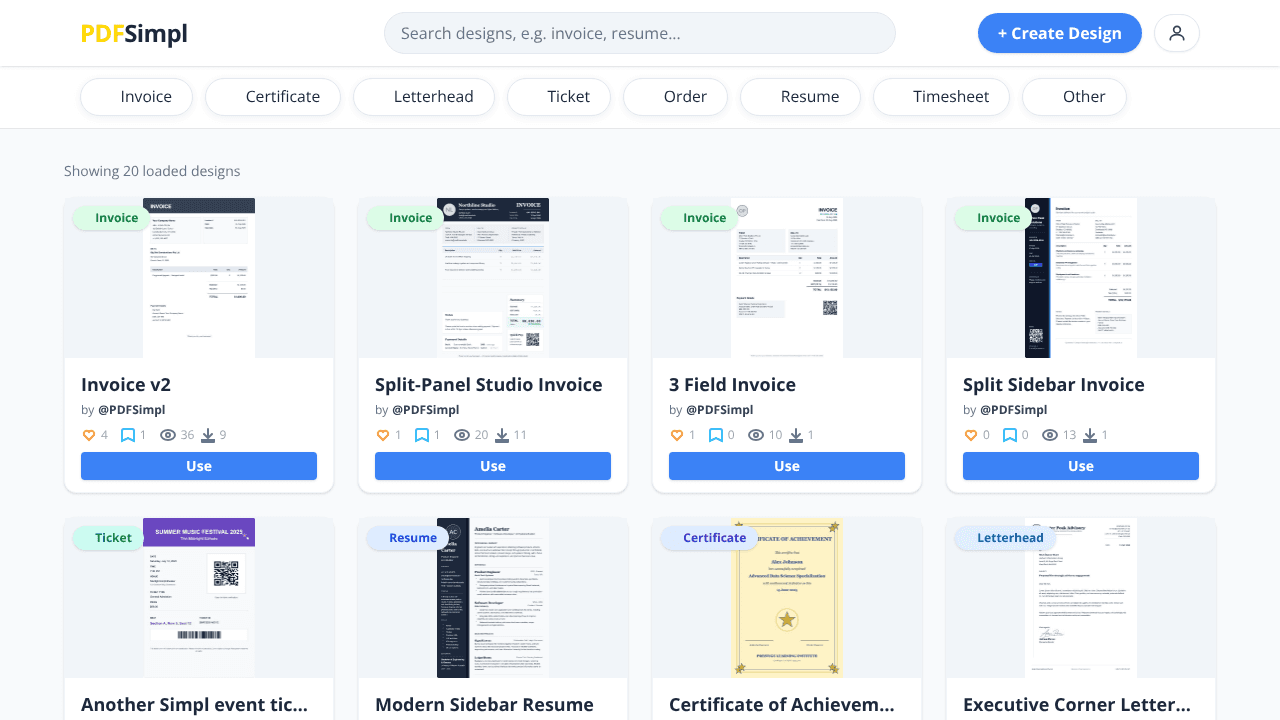Filter by Order category
This screenshot has height=720, width=1280.
point(675,97)
